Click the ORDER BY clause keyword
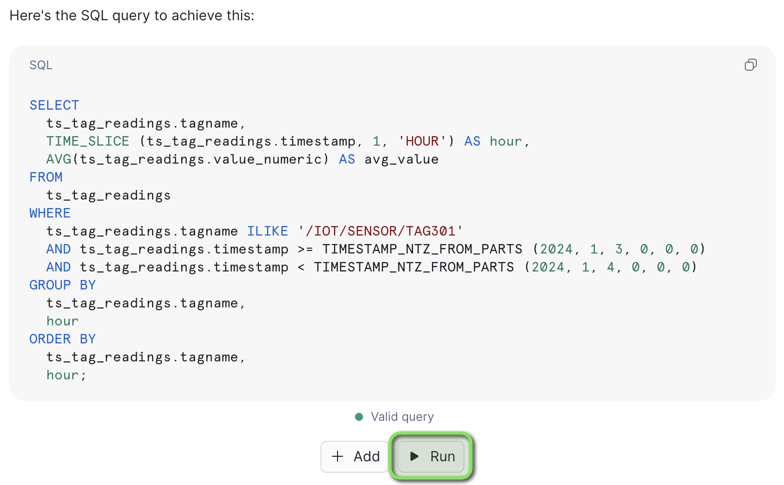784x485 pixels. coord(63,339)
